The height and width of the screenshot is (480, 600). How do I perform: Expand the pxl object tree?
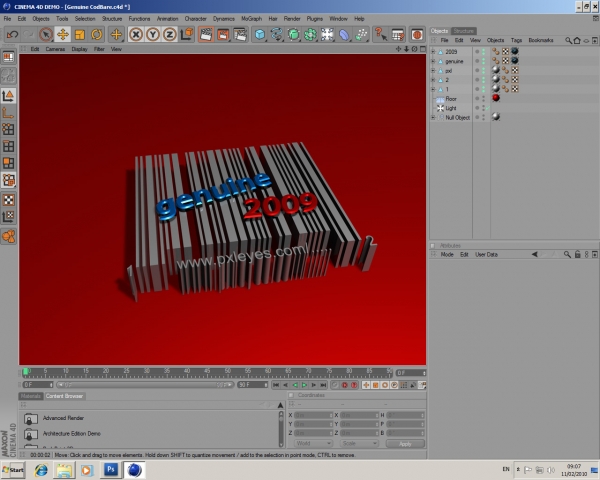(433, 70)
